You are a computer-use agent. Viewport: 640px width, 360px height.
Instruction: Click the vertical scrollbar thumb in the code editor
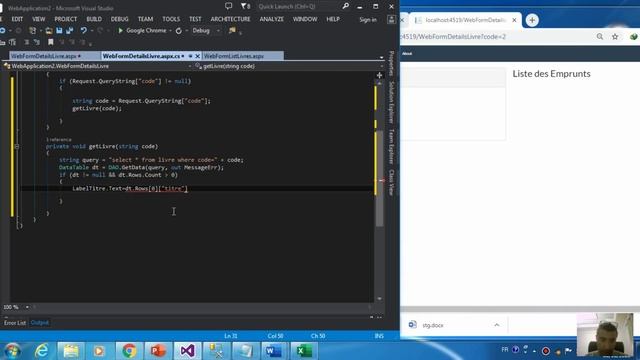[x=380, y=178]
